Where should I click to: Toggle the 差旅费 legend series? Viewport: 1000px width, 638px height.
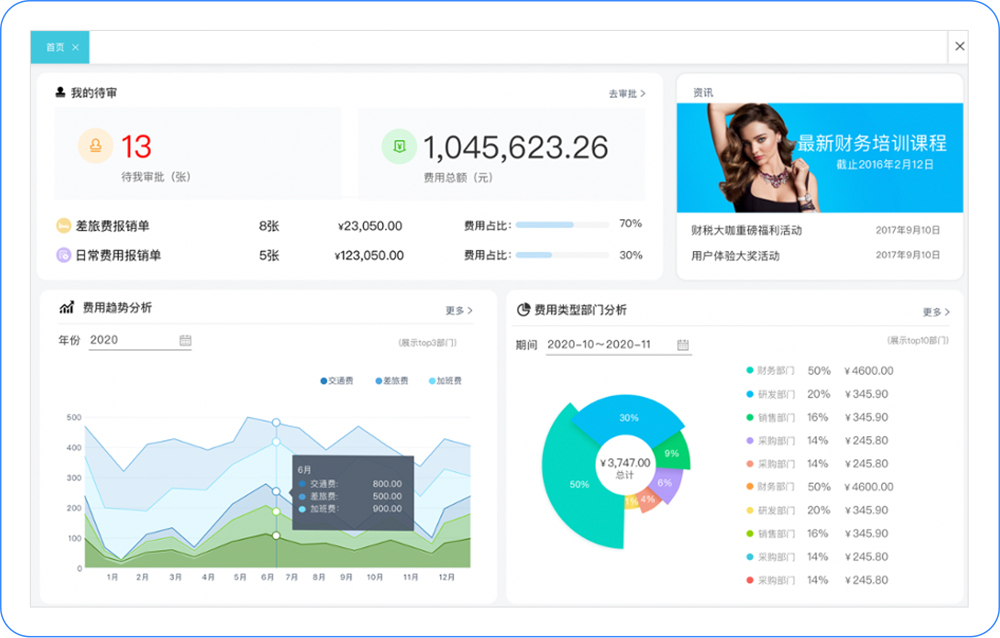(392, 381)
